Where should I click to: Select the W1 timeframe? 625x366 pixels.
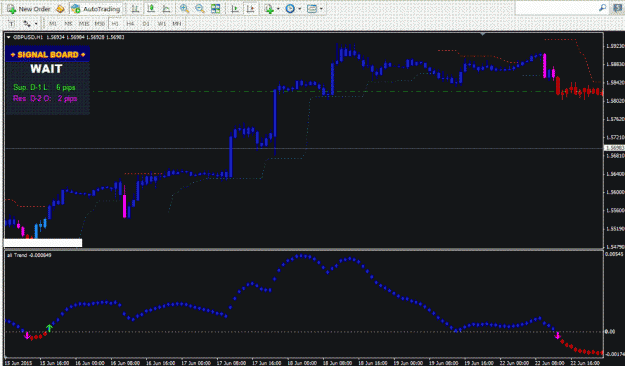point(161,24)
